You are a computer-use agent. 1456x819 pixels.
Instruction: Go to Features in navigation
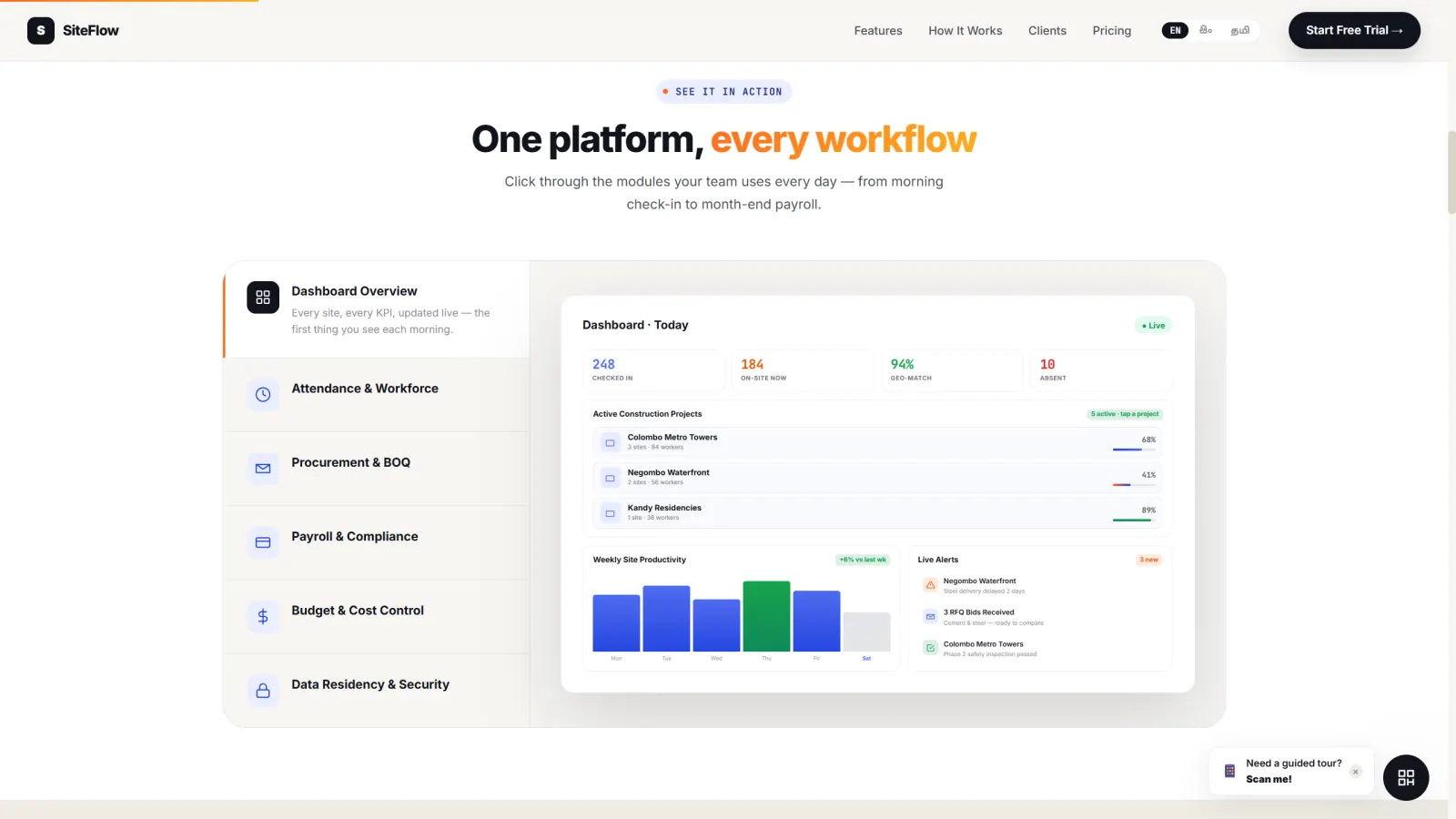(878, 30)
